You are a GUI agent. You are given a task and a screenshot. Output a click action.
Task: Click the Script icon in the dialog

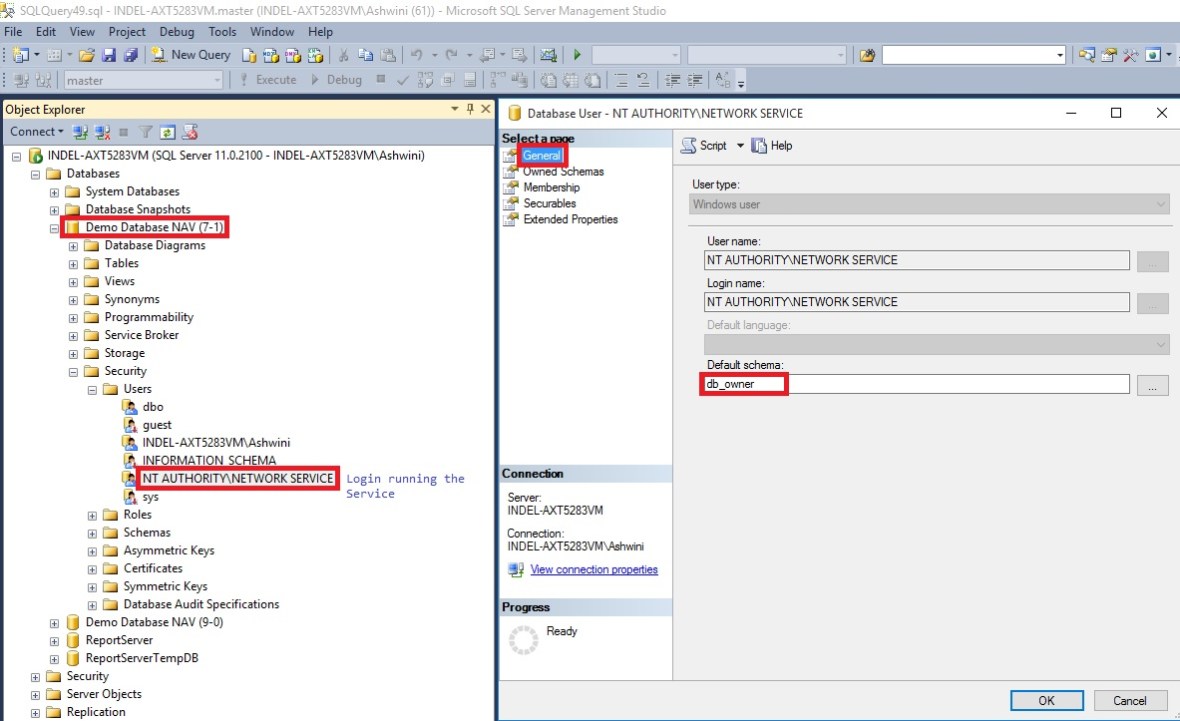pos(704,146)
